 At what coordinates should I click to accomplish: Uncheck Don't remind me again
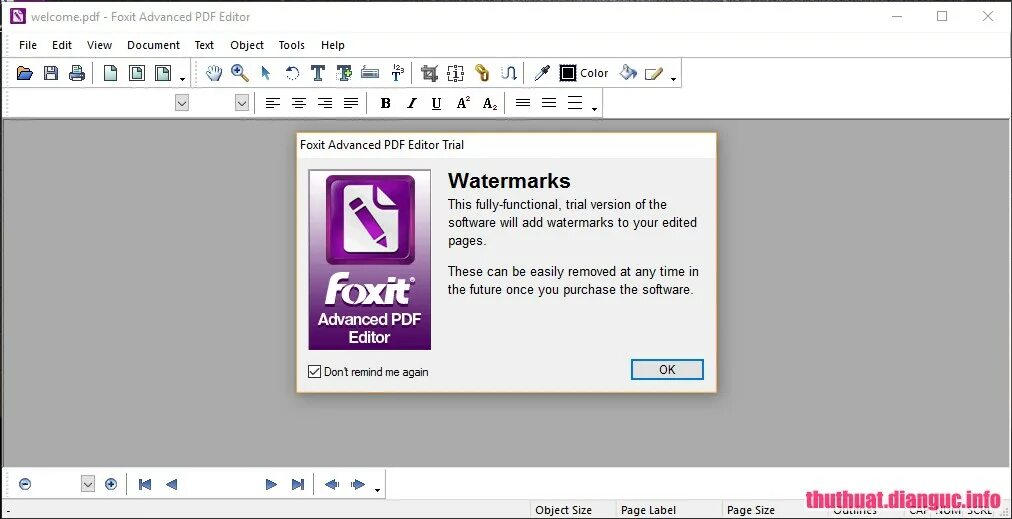314,372
